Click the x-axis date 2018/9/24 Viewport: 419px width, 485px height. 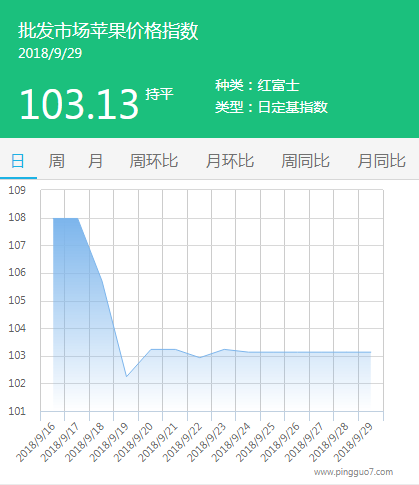click(231, 442)
